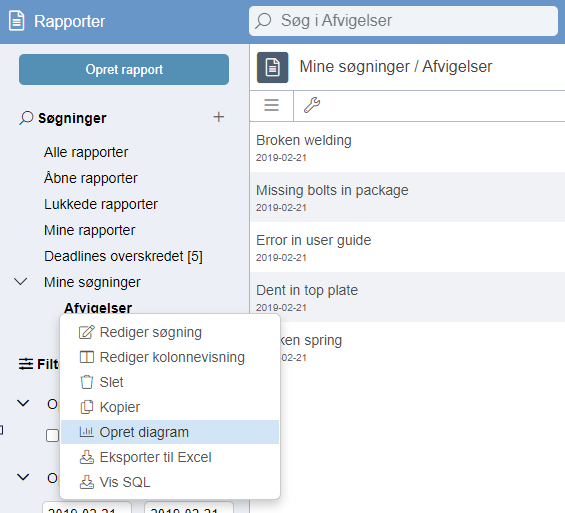The height and width of the screenshot is (513, 565).
Task: Open Deadlines overskredet [5] search
Action: pyautogui.click(x=123, y=256)
